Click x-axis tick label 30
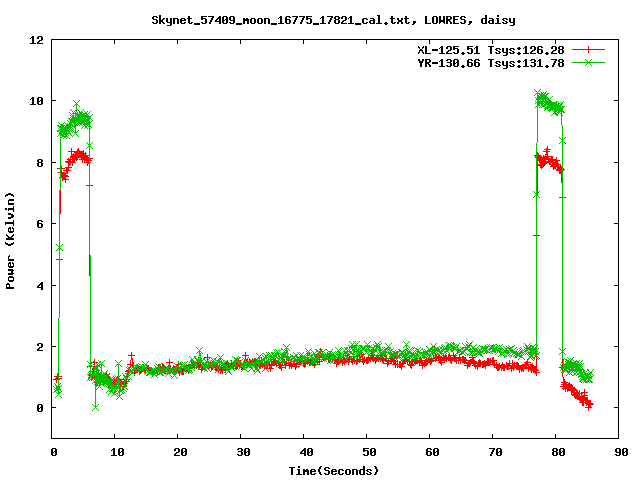640x480 pixels. point(243,452)
